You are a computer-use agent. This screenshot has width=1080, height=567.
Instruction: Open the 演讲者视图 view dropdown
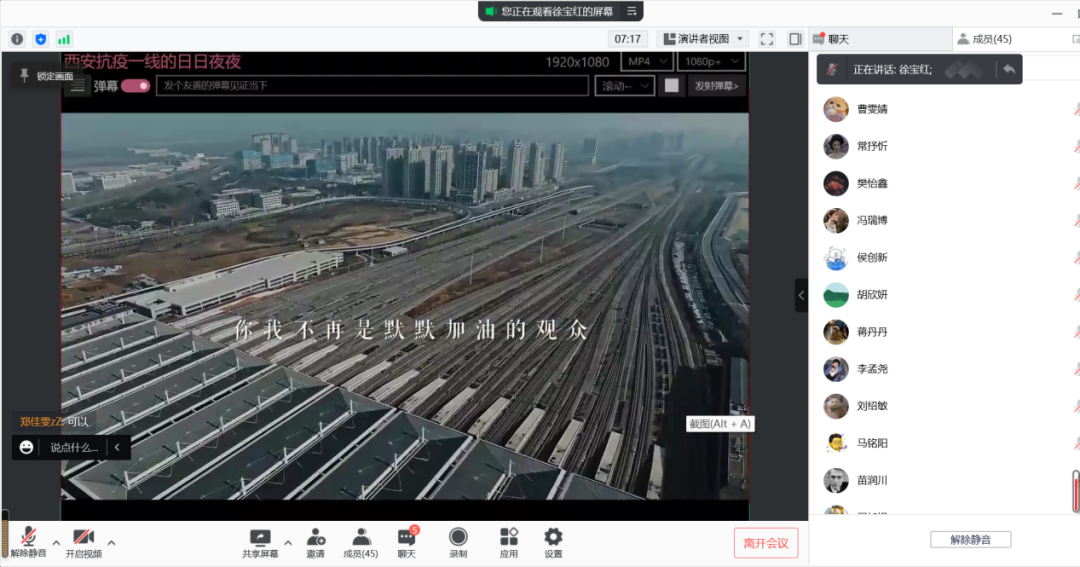click(x=703, y=39)
